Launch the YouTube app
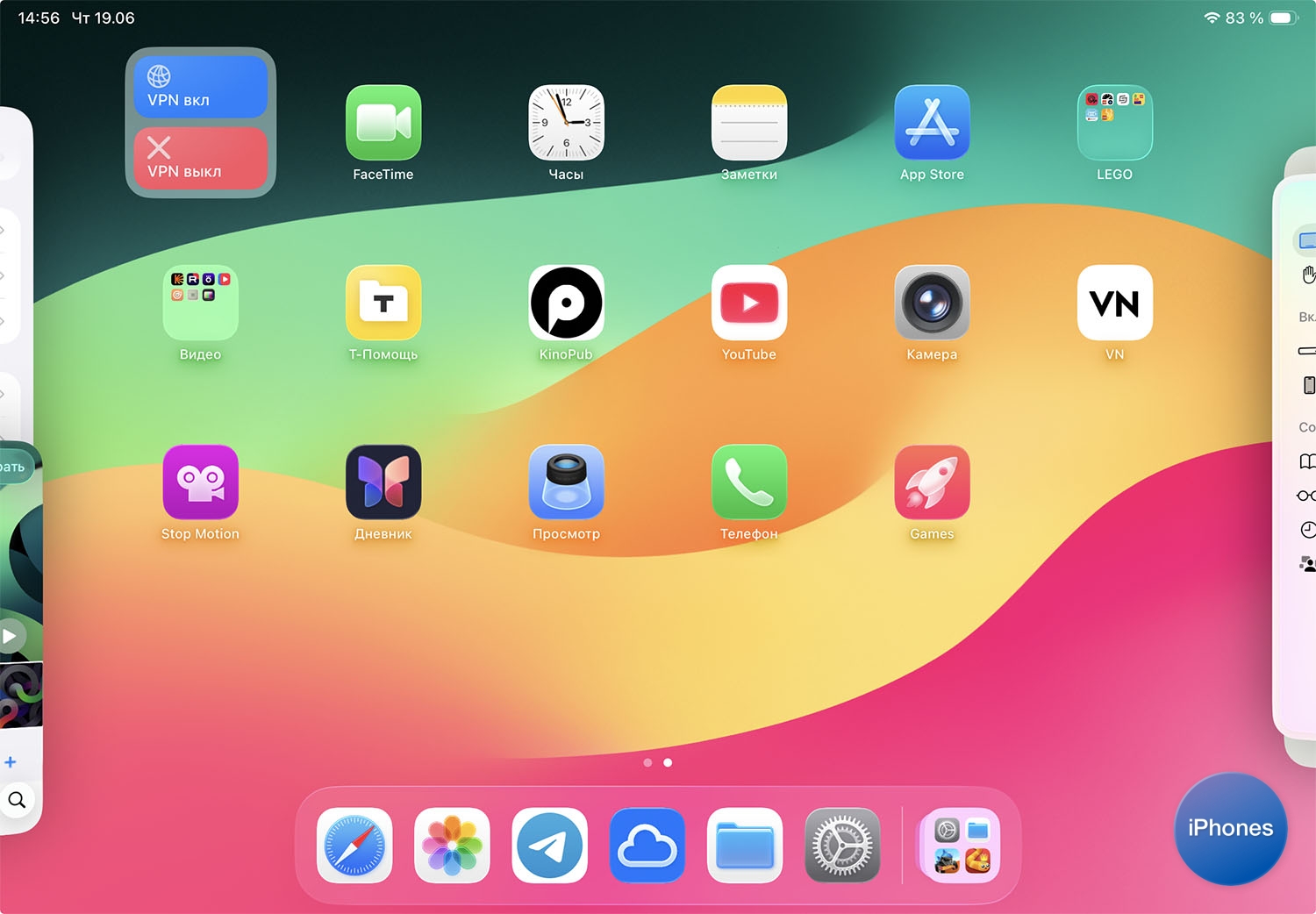 coord(749,303)
